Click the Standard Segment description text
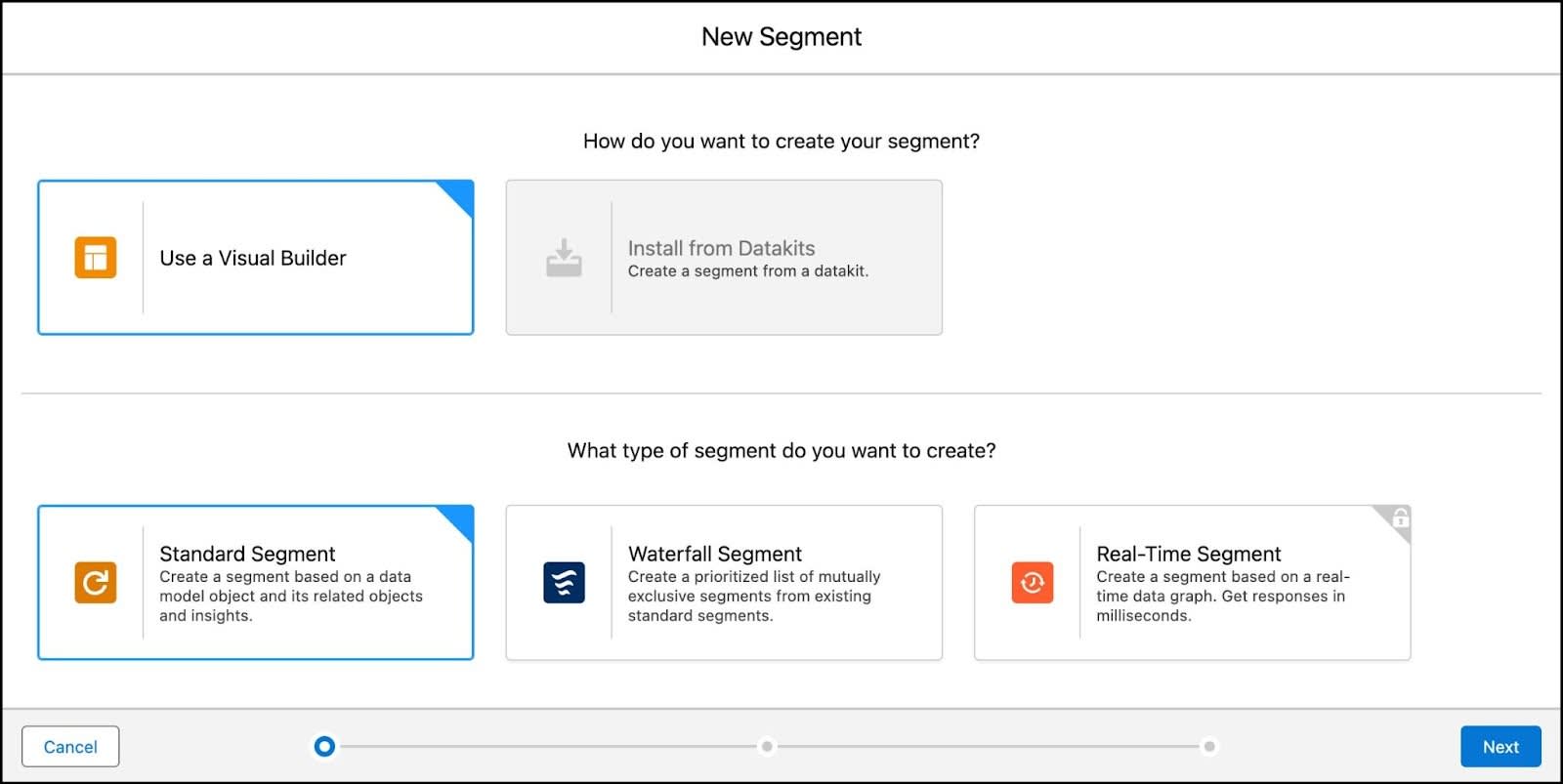Screen dimensions: 1563x784 click(x=291, y=597)
